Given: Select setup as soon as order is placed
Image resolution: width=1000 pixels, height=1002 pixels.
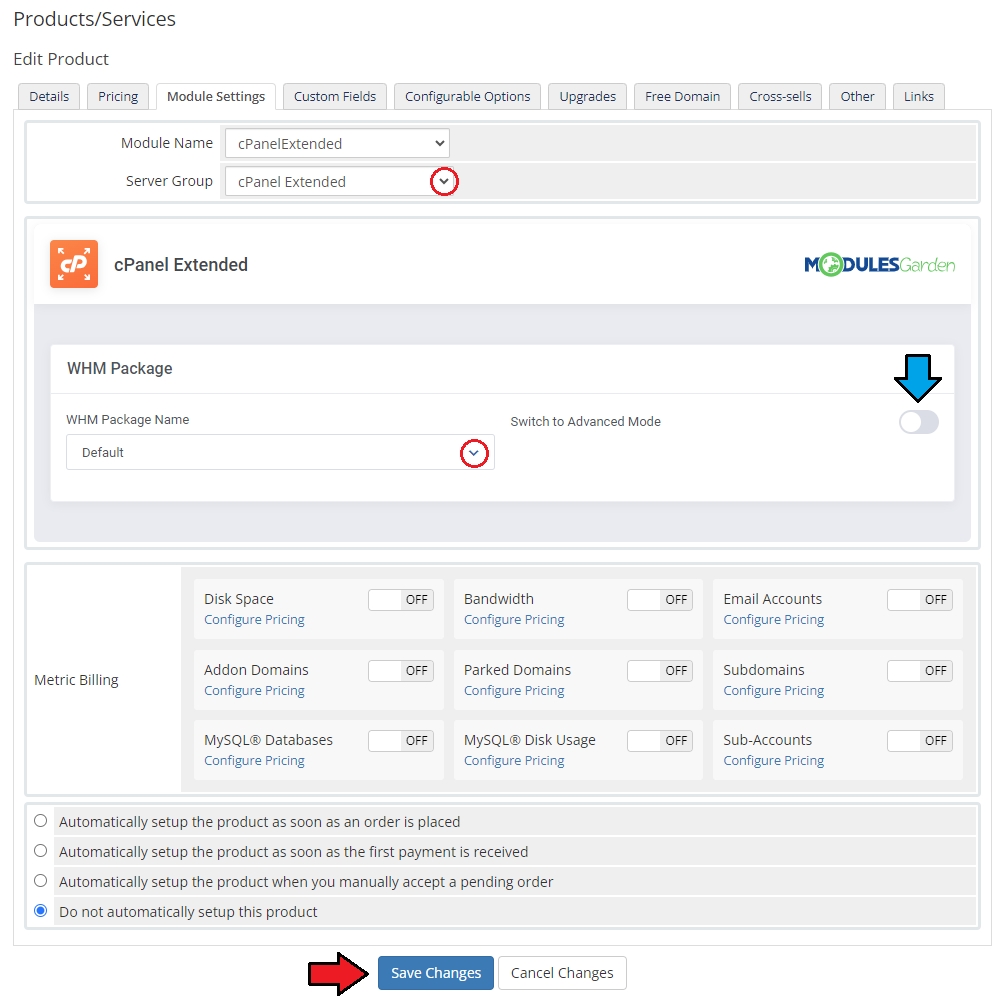Looking at the screenshot, I should coord(40,821).
